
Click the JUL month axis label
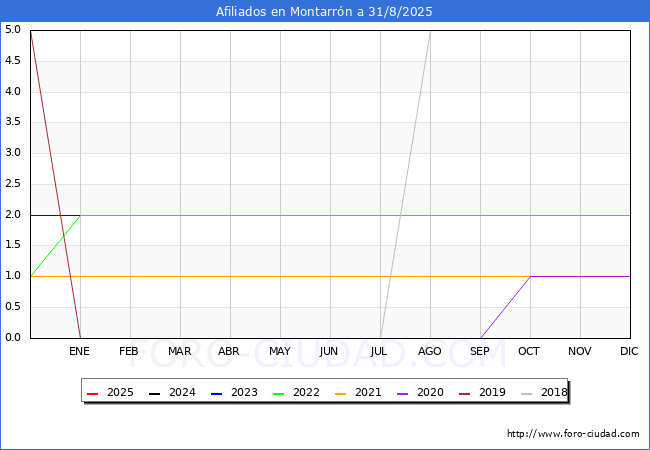(x=379, y=351)
